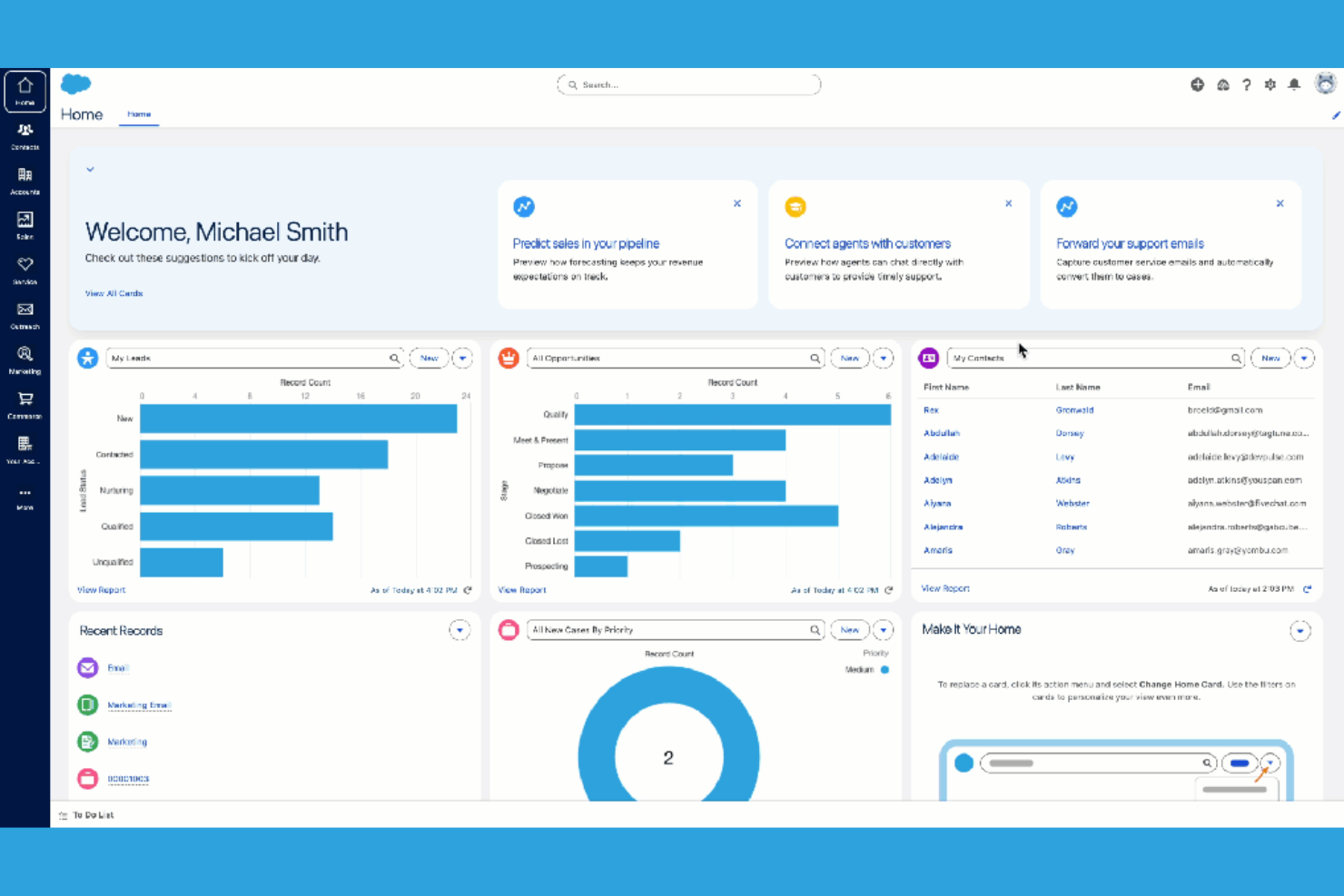Image resolution: width=1344 pixels, height=896 pixels.
Task: Click the notifications bell icon
Action: pyautogui.click(x=1293, y=84)
